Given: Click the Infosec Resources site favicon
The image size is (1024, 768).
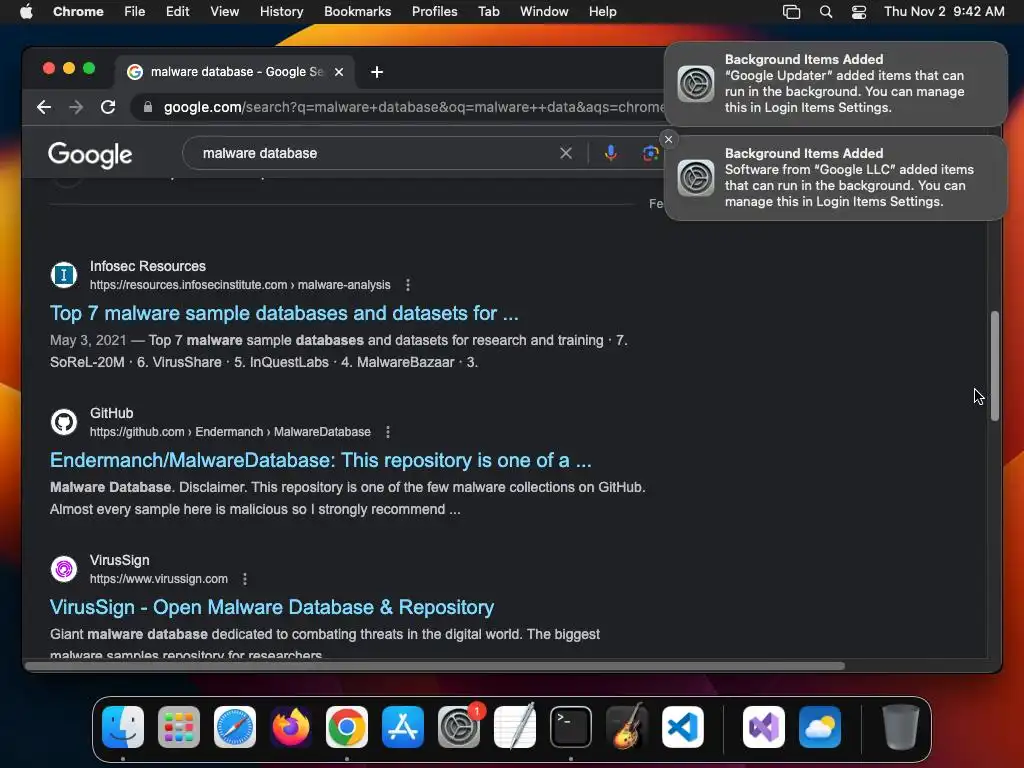Looking at the screenshot, I should pyautogui.click(x=64, y=275).
